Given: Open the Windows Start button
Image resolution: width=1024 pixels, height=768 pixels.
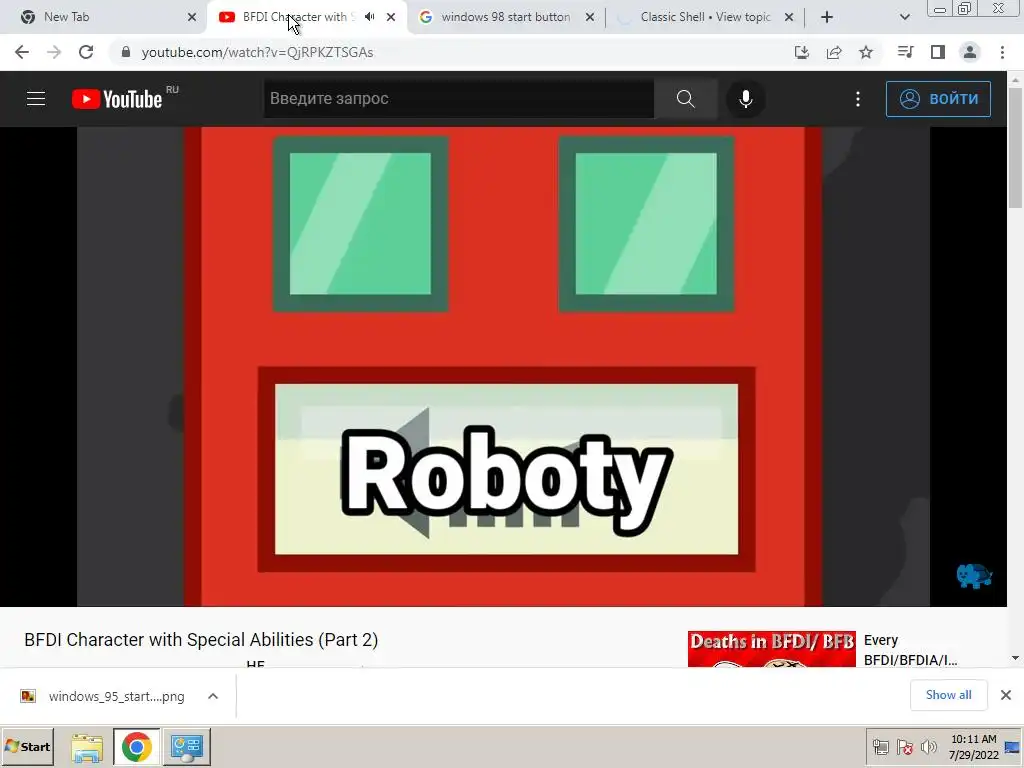Looking at the screenshot, I should coord(27,746).
